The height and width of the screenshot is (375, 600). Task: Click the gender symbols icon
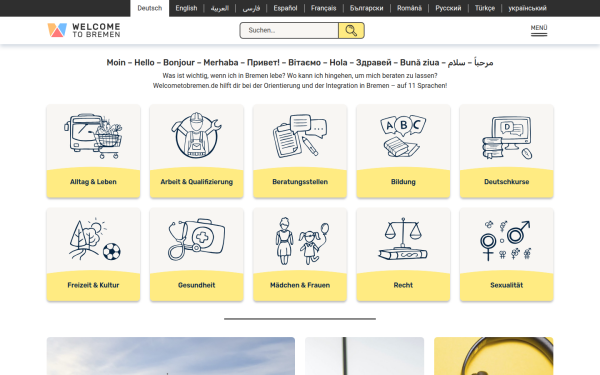tap(505, 240)
